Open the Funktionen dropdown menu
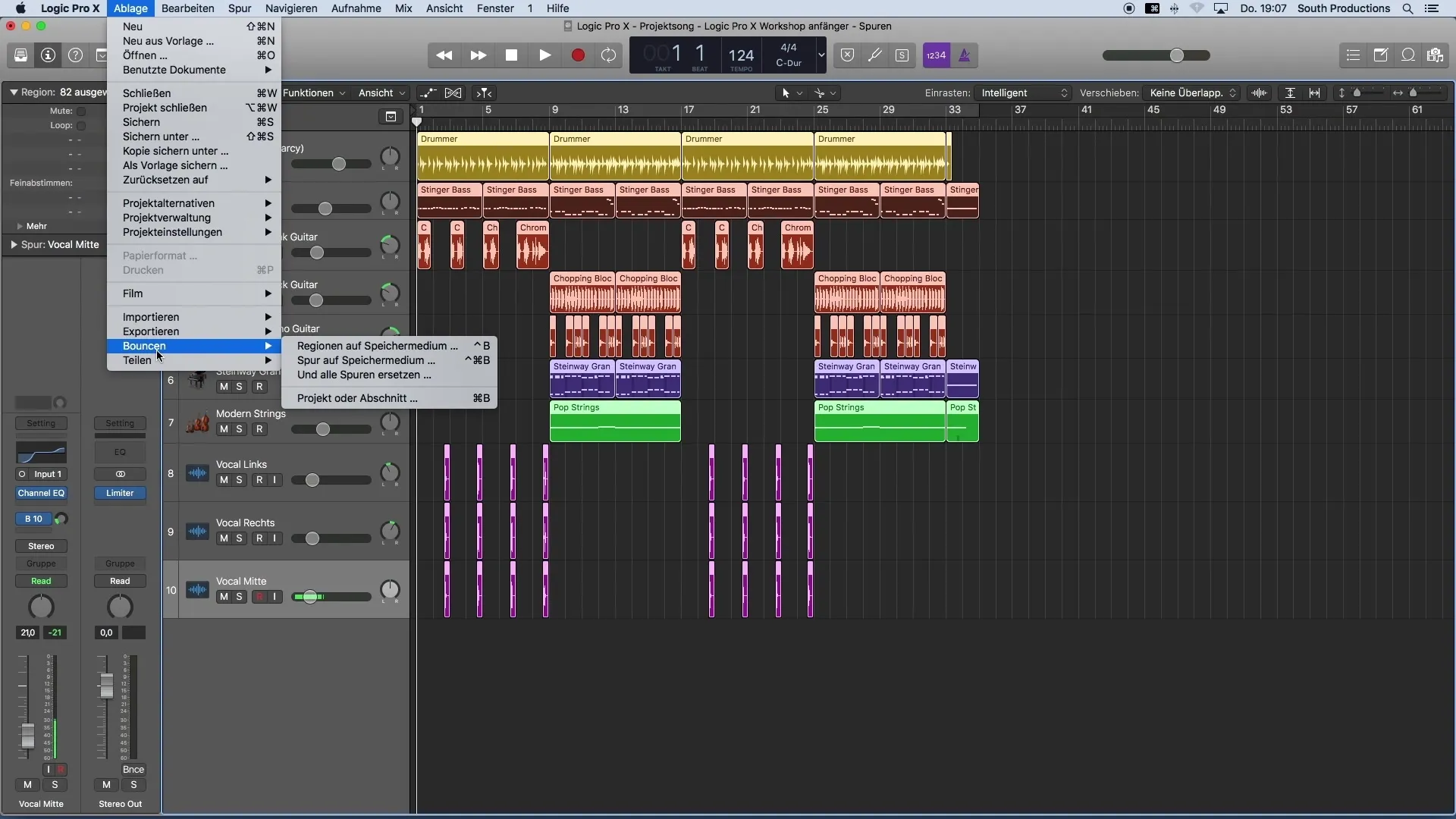This screenshot has width=1456, height=819. (314, 93)
